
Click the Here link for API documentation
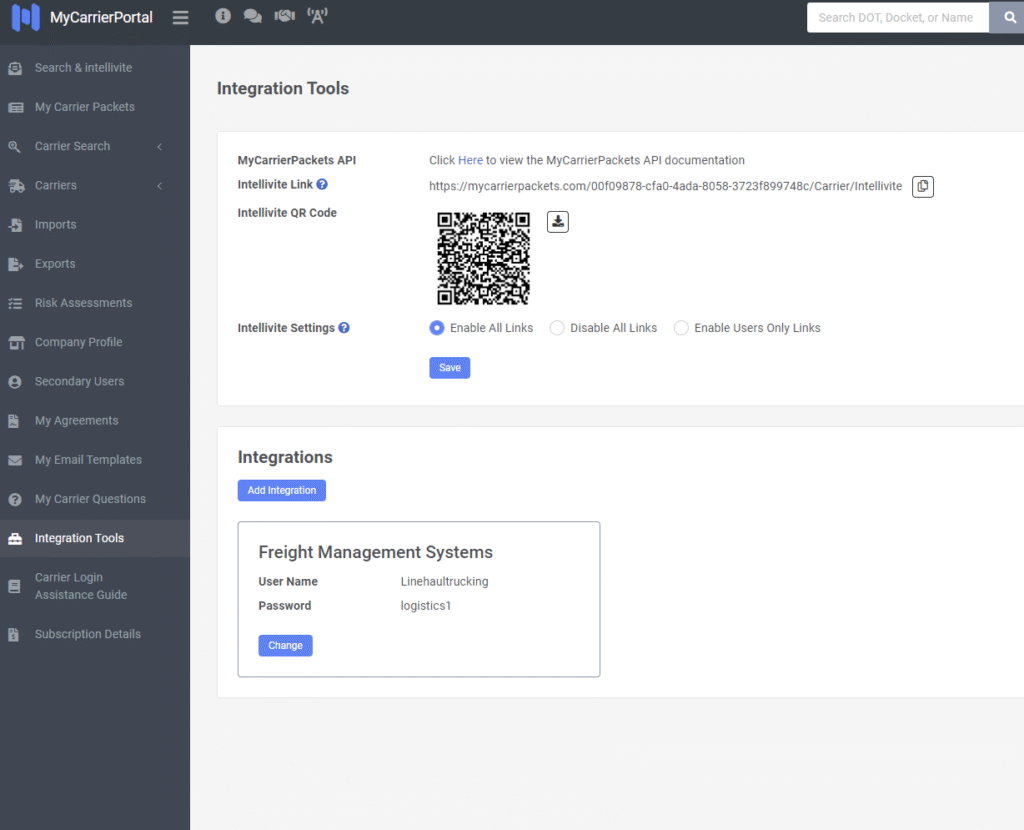470,159
